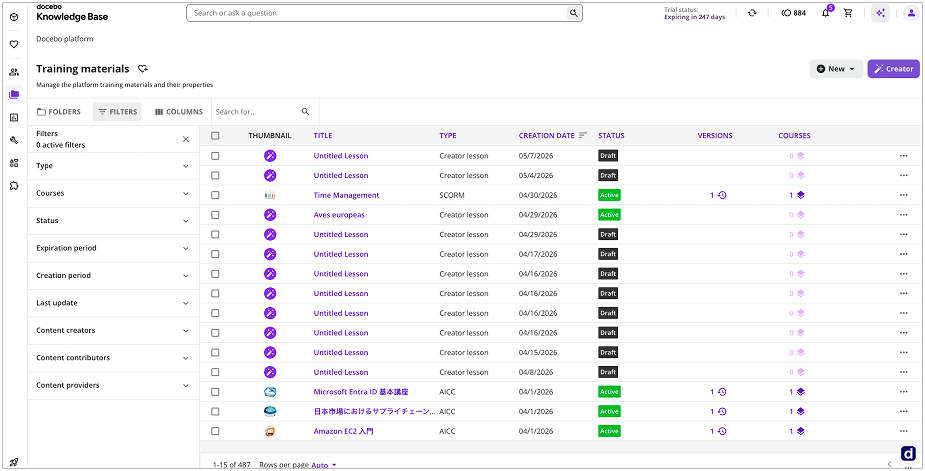Close the Filters panel with X
Viewport: 925px width, 471px height.
[186, 139]
